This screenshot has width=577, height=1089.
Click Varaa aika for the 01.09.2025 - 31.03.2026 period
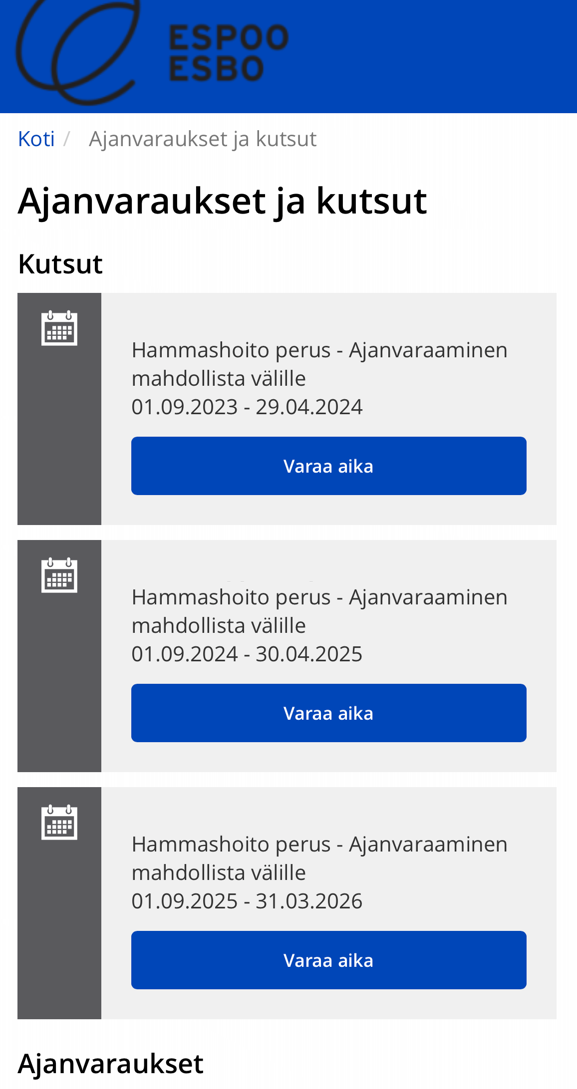point(329,959)
